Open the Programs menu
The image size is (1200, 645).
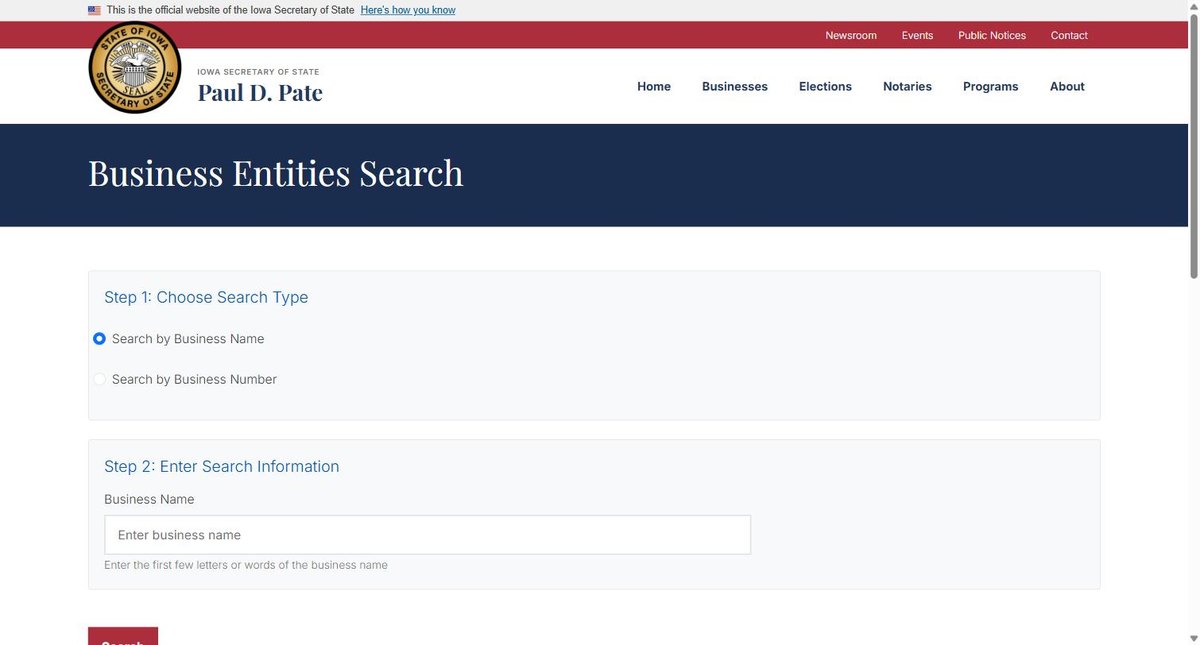[x=990, y=87]
